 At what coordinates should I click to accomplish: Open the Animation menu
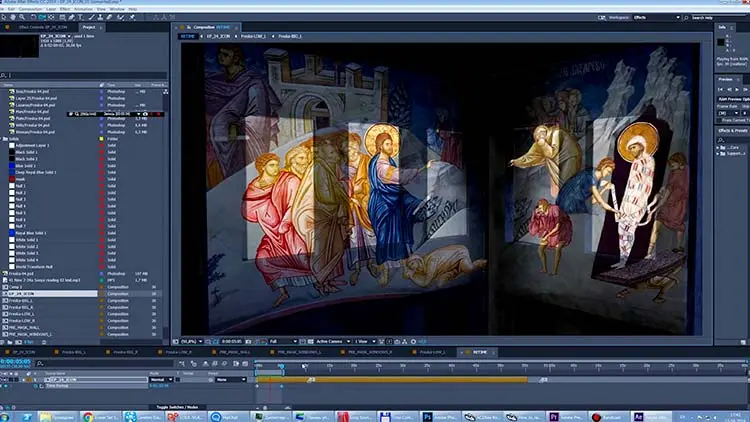(83, 9)
